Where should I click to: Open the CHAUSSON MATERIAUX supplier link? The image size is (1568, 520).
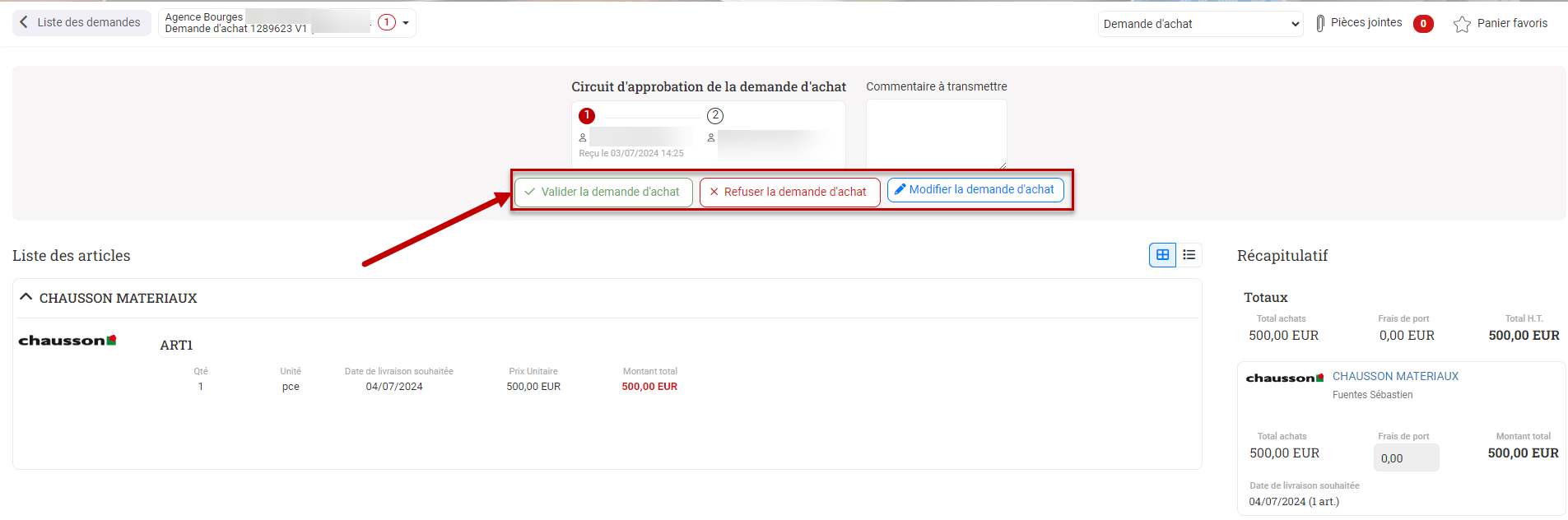click(1395, 376)
